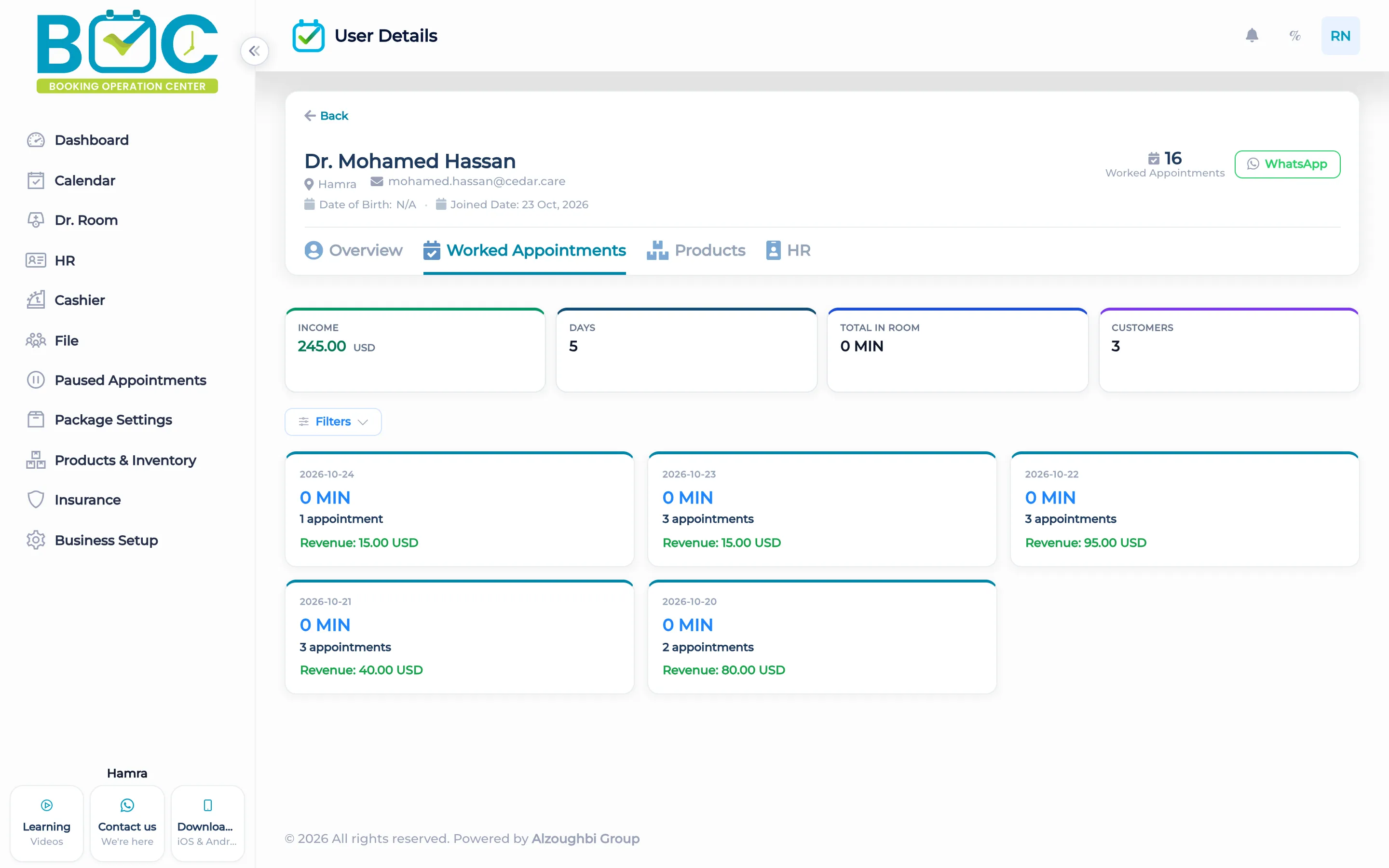This screenshot has height=868, width=1389.
Task: Click the Business Setup gear icon
Action: click(x=36, y=540)
